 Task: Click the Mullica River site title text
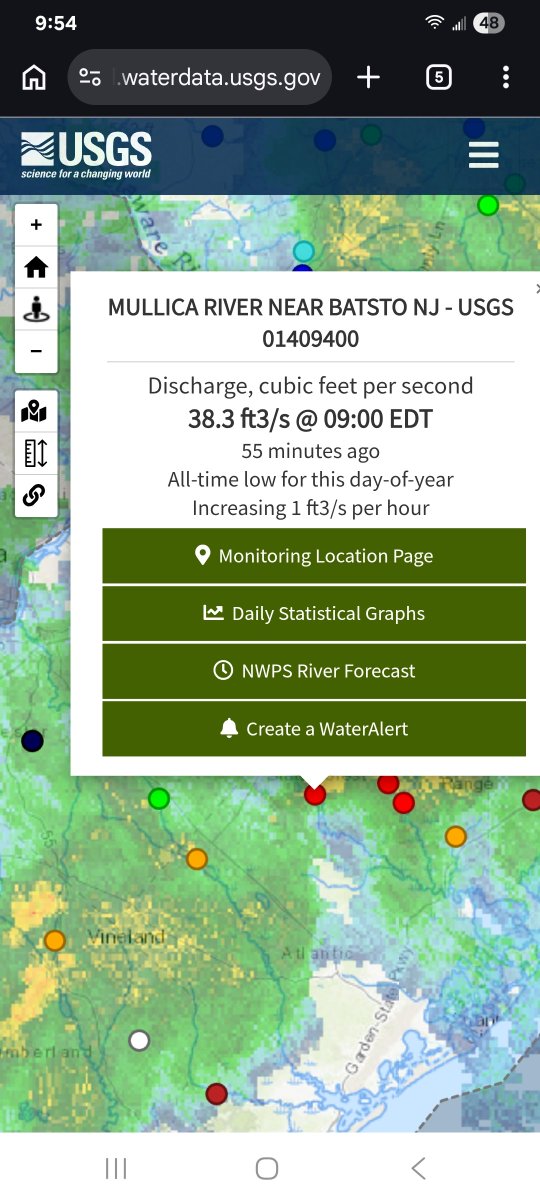pos(311,323)
